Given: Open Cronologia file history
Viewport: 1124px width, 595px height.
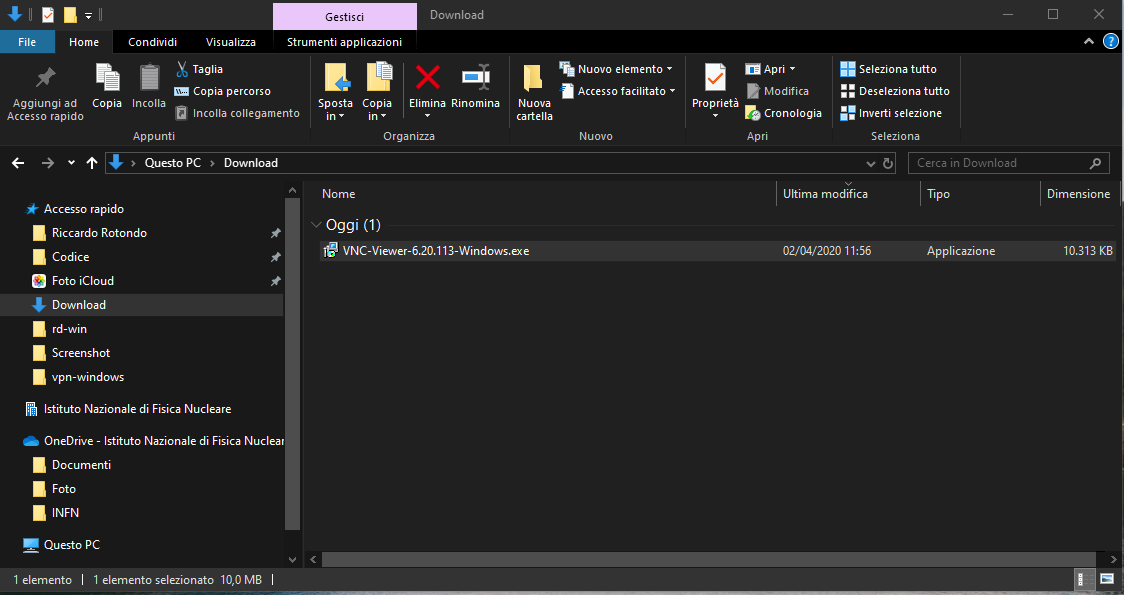Looking at the screenshot, I should (784, 113).
